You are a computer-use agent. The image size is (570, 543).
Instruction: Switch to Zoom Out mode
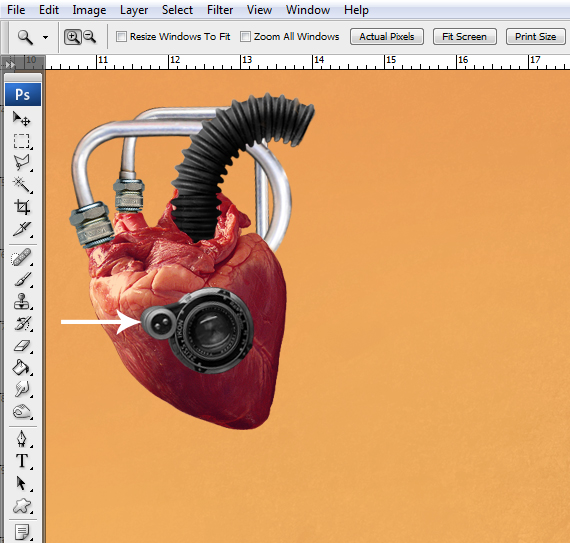(89, 37)
